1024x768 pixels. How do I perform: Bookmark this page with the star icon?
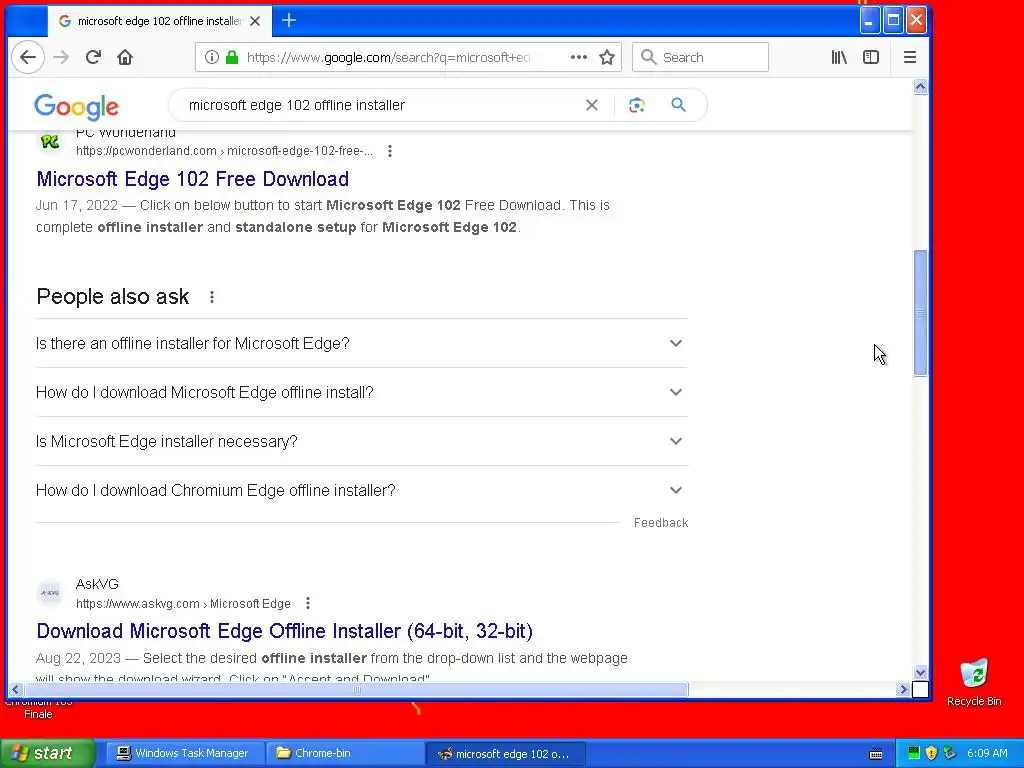607,57
